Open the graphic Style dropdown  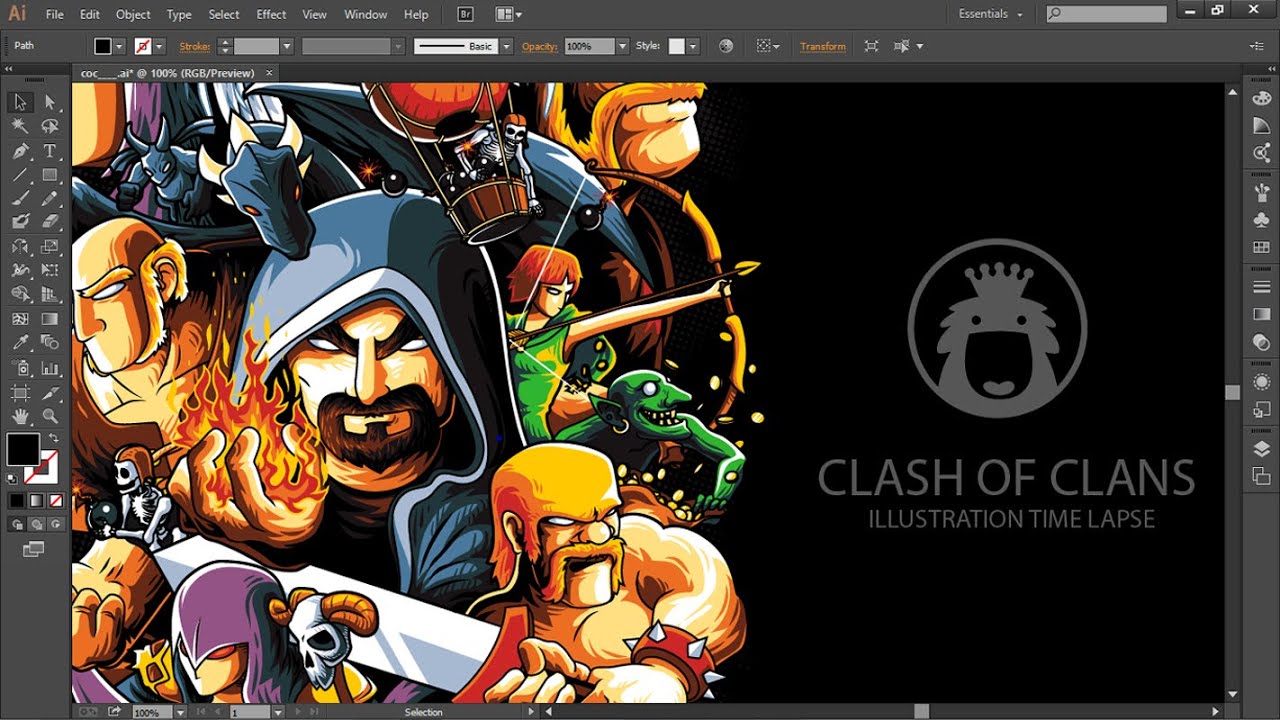[693, 46]
